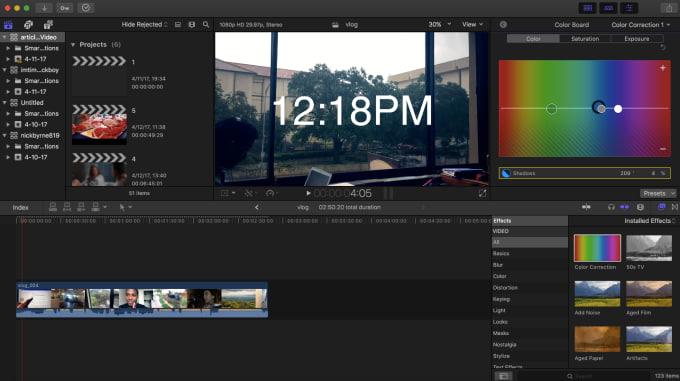Switch to the Color tab

pyautogui.click(x=533, y=39)
